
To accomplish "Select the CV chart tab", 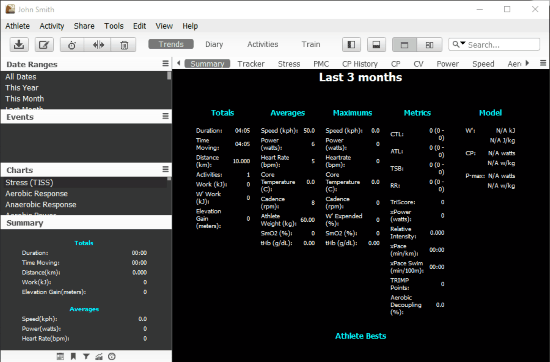I will click(418, 64).
